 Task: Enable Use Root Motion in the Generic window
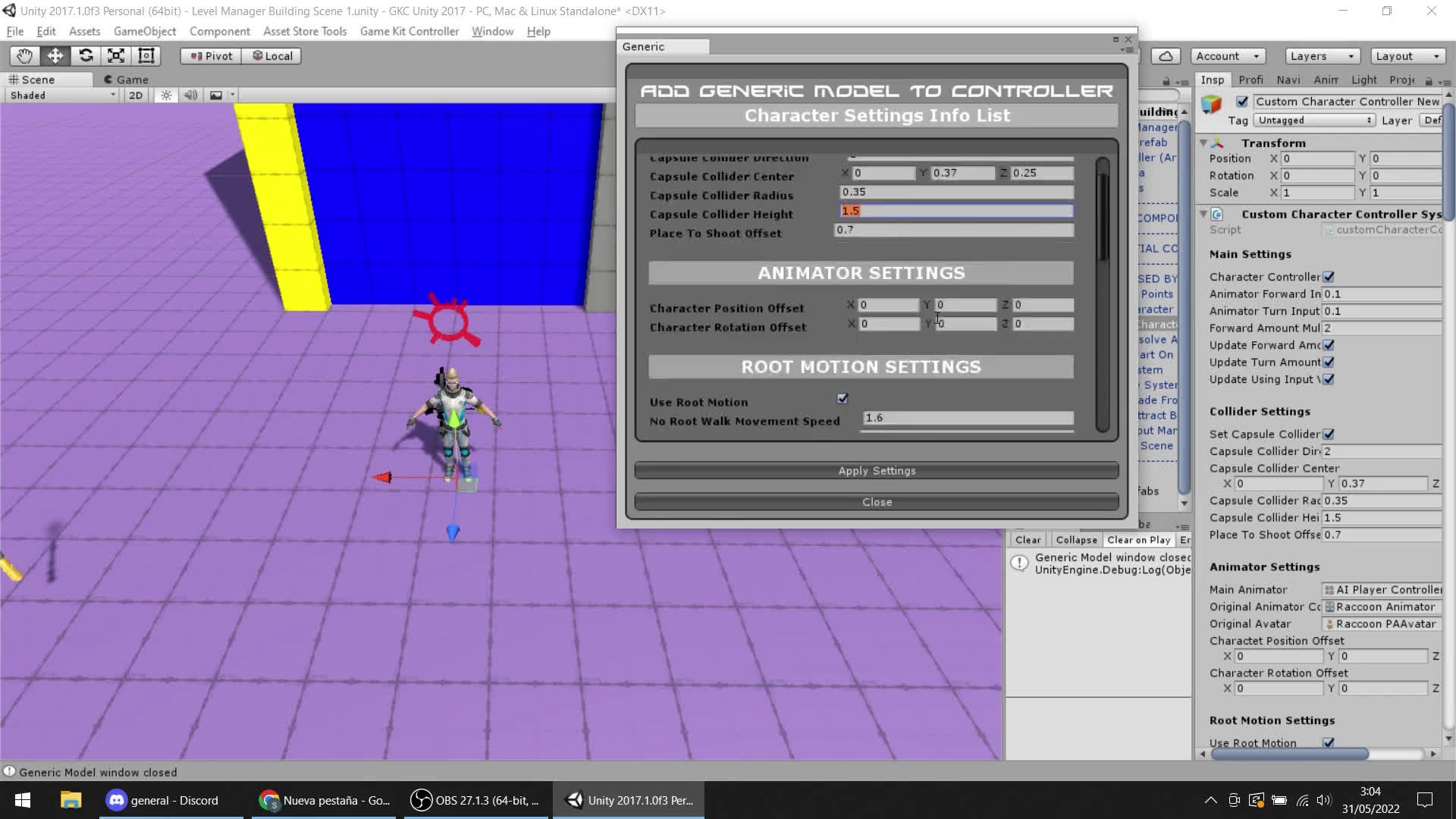[843, 398]
